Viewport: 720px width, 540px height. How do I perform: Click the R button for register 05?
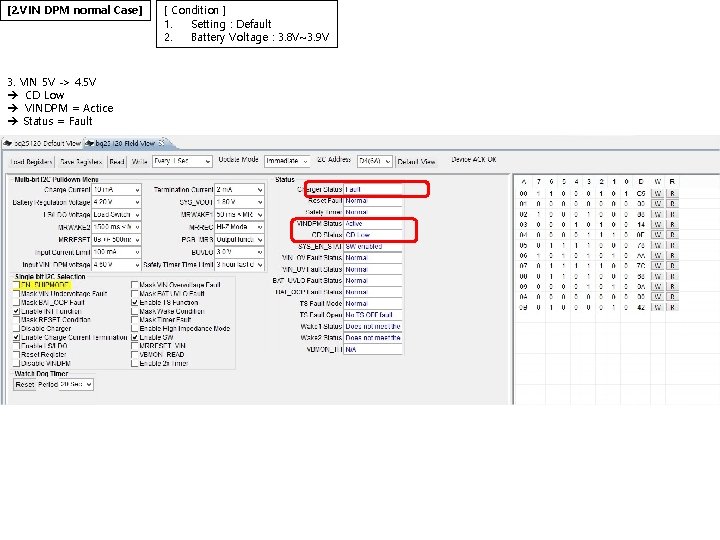pyautogui.click(x=672, y=245)
